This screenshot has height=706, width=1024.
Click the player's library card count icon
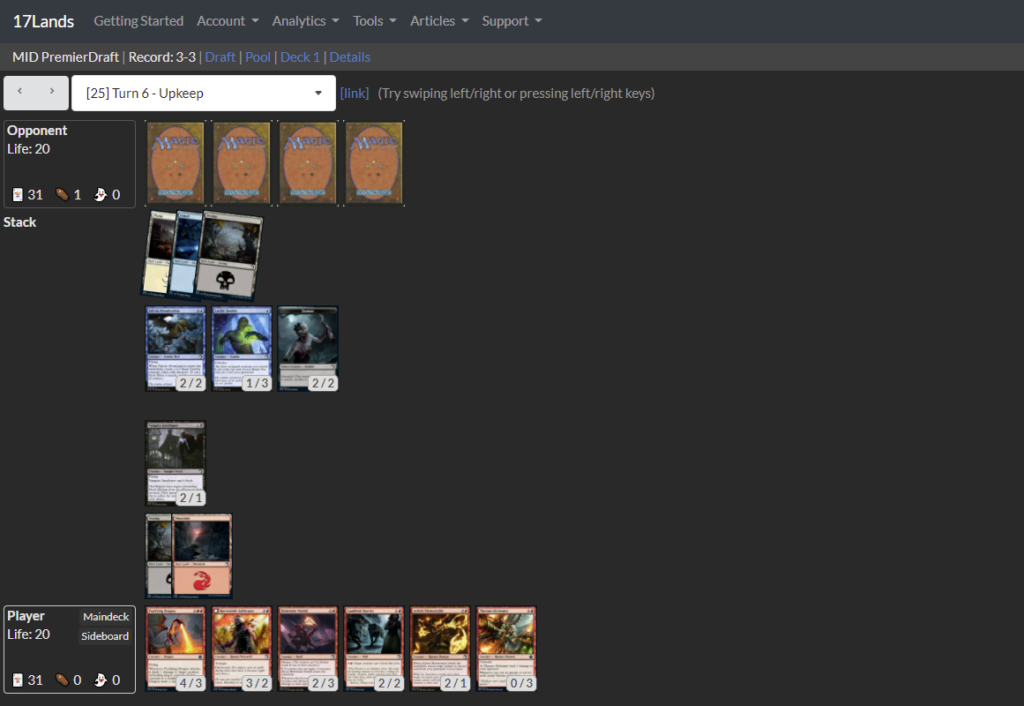18,680
